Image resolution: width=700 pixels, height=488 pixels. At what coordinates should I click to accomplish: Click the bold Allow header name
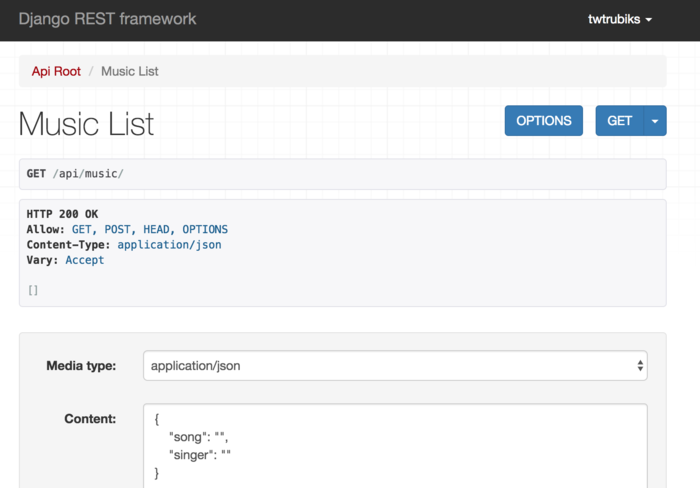(44, 229)
